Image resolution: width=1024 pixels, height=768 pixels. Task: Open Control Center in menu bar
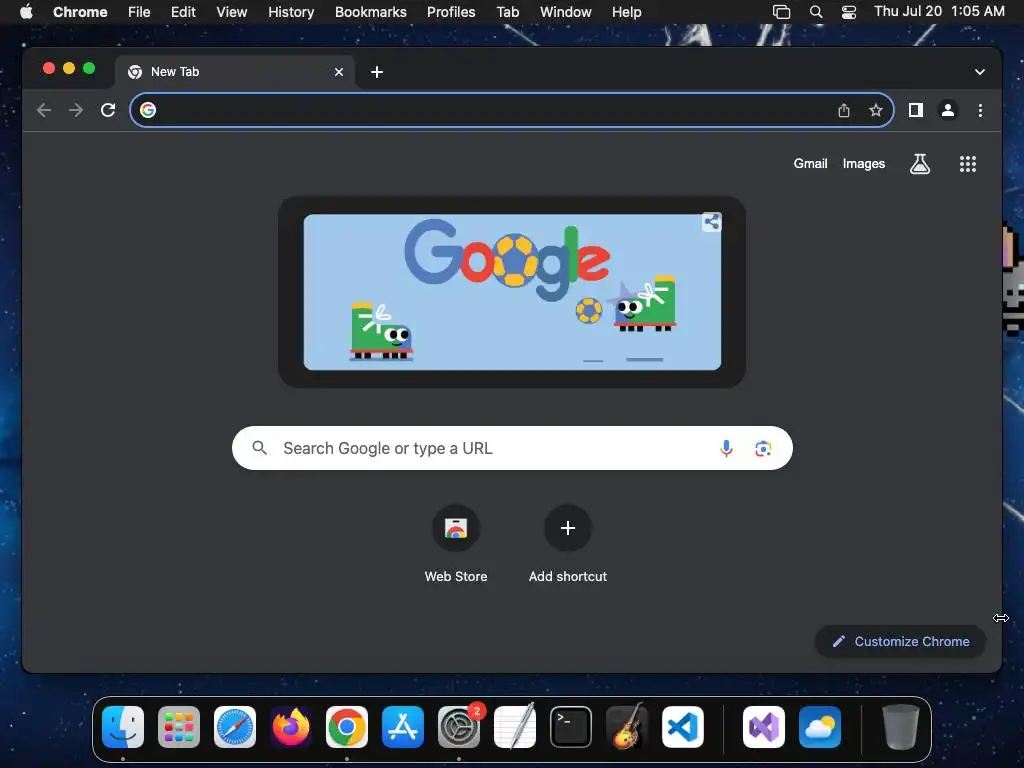click(x=848, y=12)
